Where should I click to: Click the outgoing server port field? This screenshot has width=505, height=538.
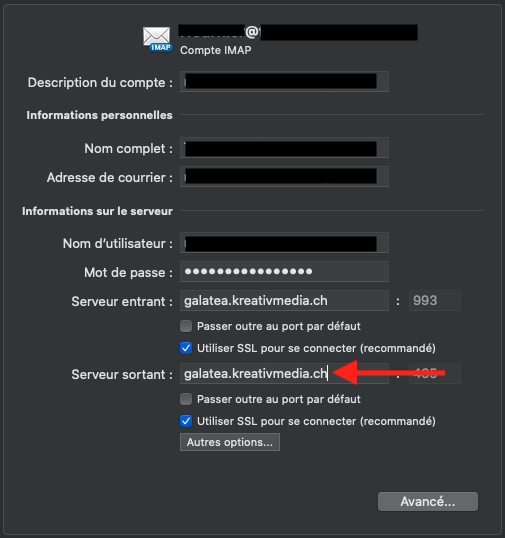(x=435, y=374)
